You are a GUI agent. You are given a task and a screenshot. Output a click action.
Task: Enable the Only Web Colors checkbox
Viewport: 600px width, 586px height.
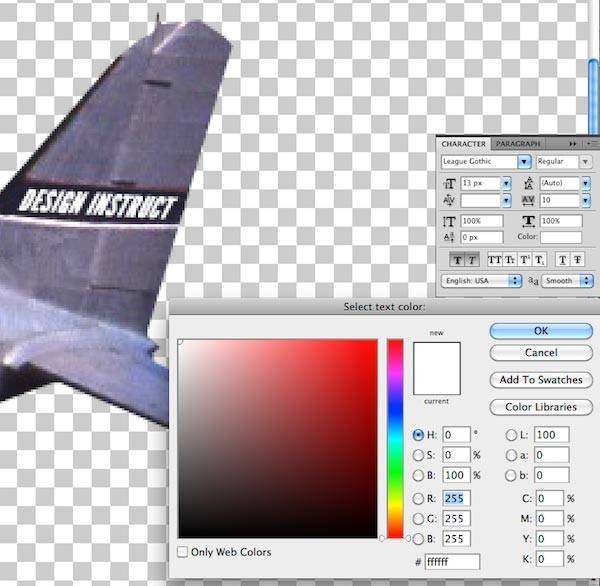[183, 552]
